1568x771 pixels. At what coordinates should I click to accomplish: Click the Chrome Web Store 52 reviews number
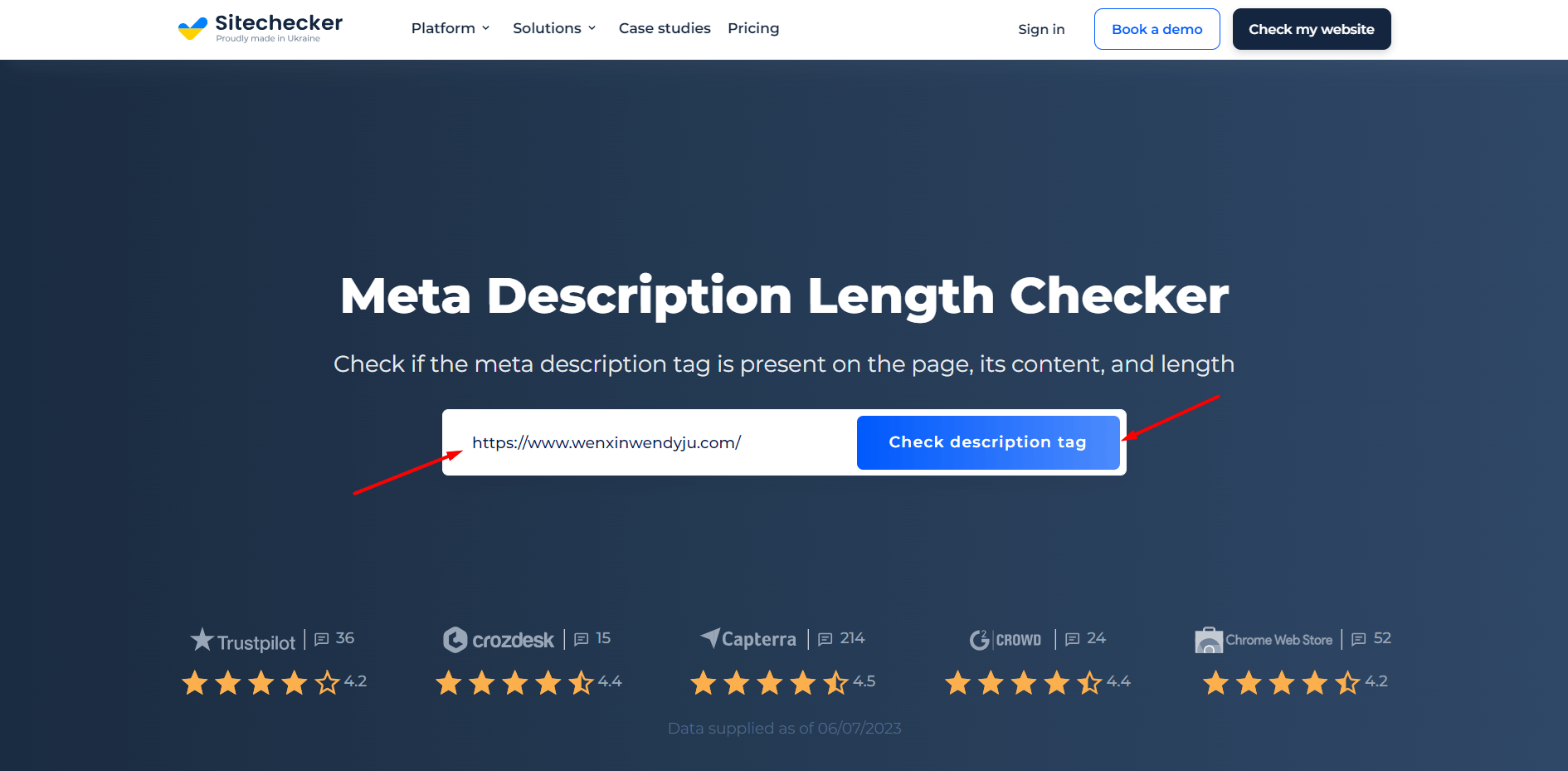coord(1382,638)
